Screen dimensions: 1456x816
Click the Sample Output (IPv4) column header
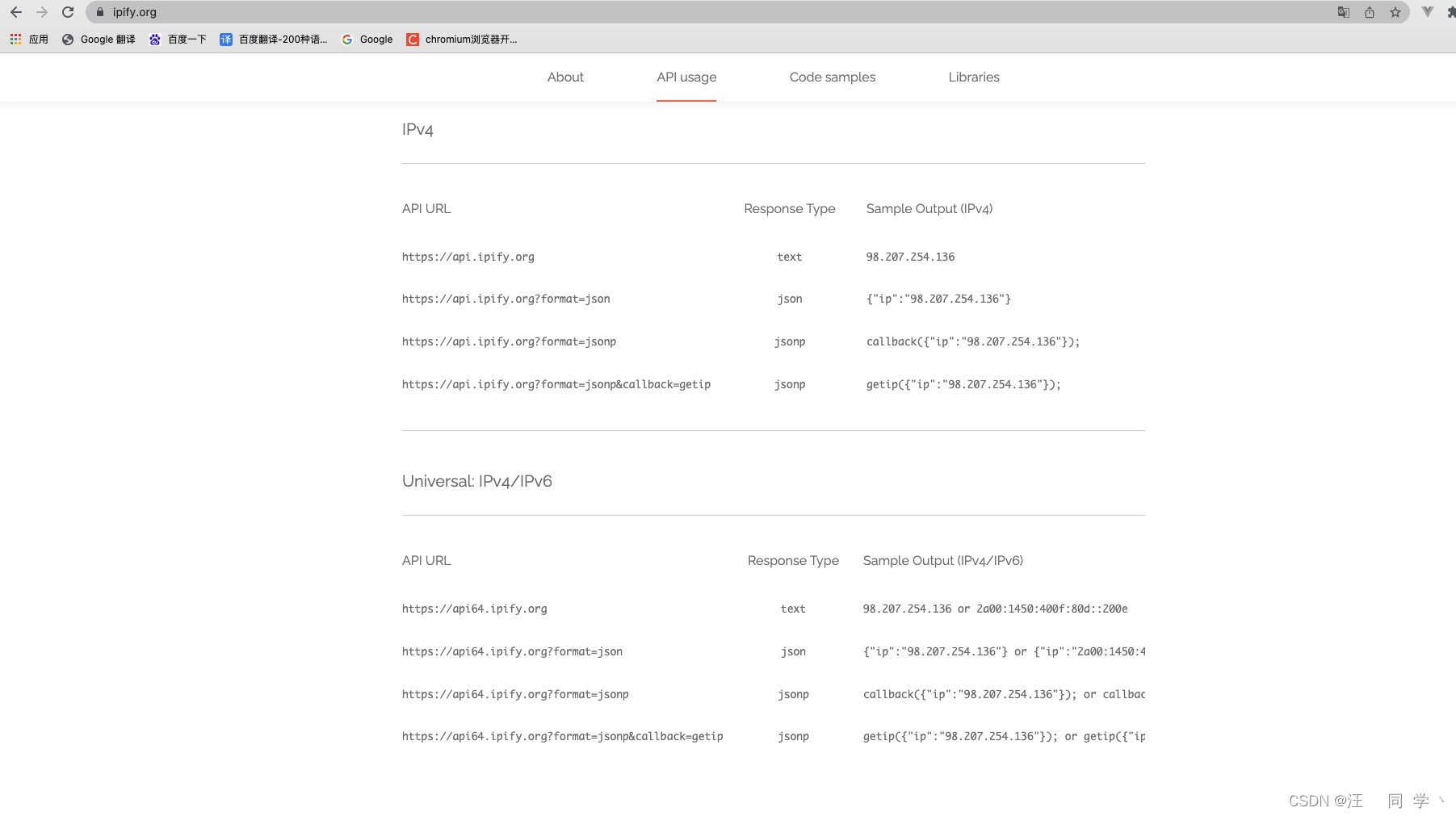click(929, 209)
